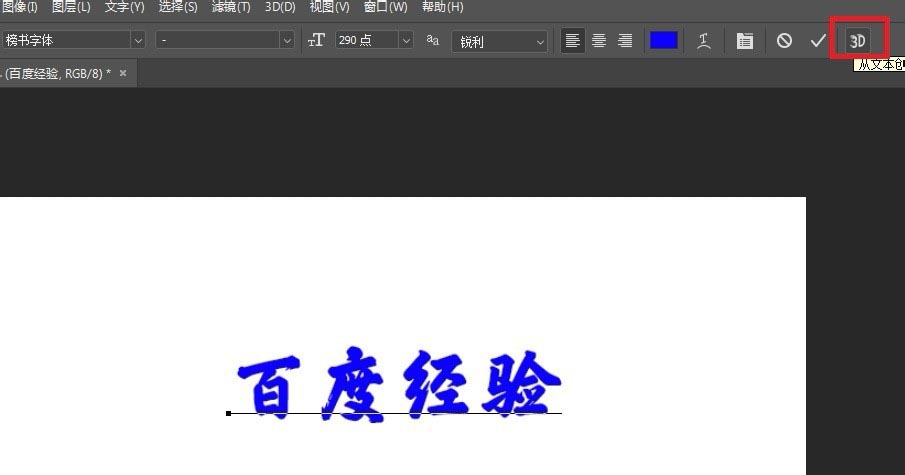This screenshot has height=475, width=905.
Task: Click the 榜书字体 font name field
Action: (x=66, y=40)
